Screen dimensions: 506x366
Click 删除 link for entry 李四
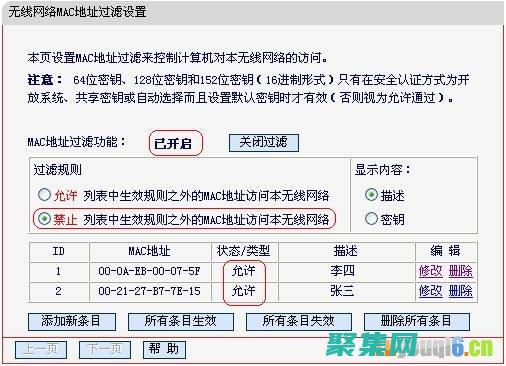(460, 271)
